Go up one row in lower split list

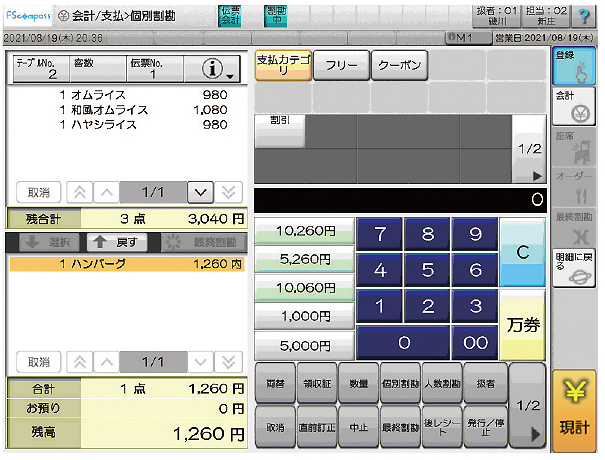pos(106,362)
